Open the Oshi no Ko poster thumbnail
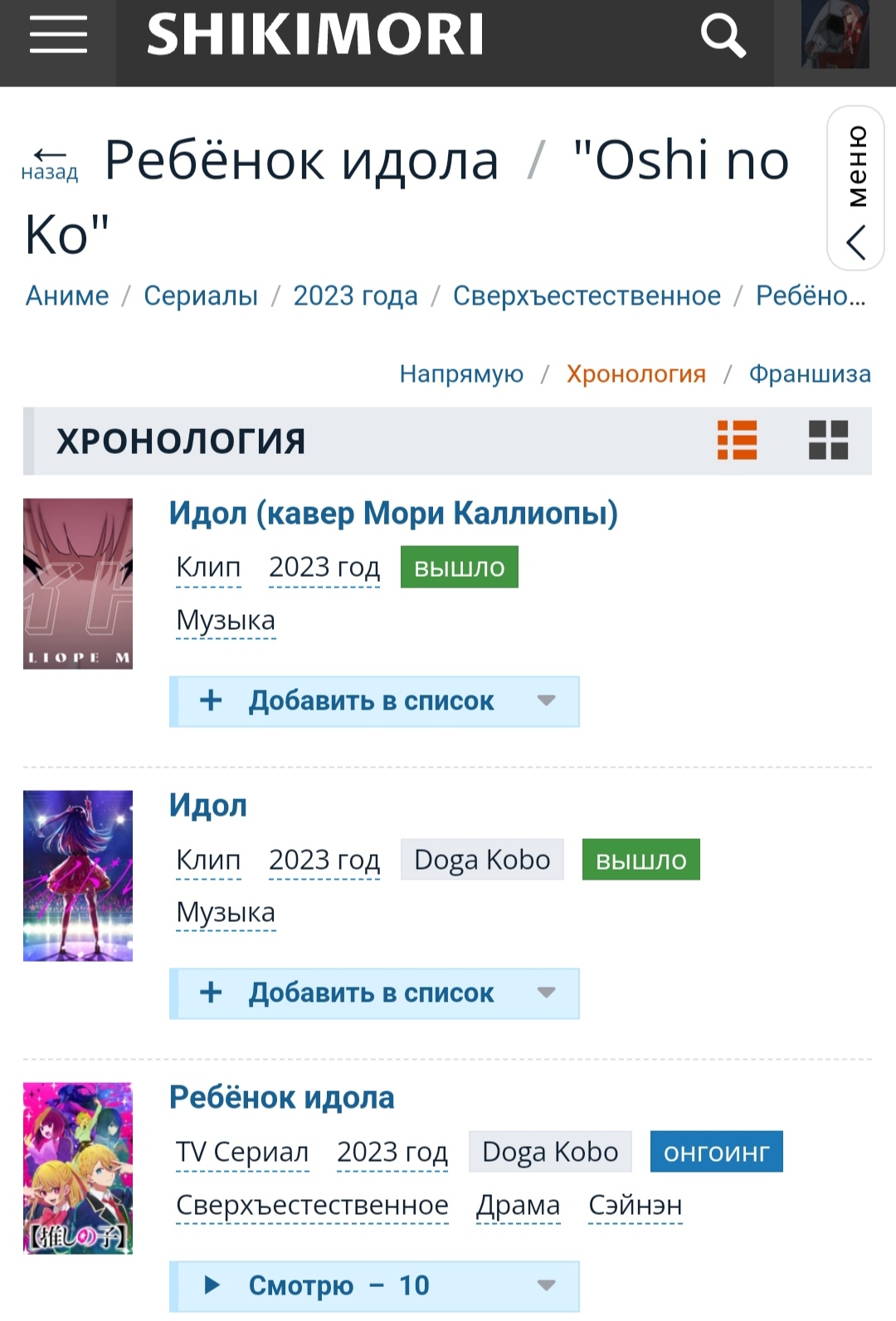Screen dimensions: 896x1321 tap(78, 1168)
